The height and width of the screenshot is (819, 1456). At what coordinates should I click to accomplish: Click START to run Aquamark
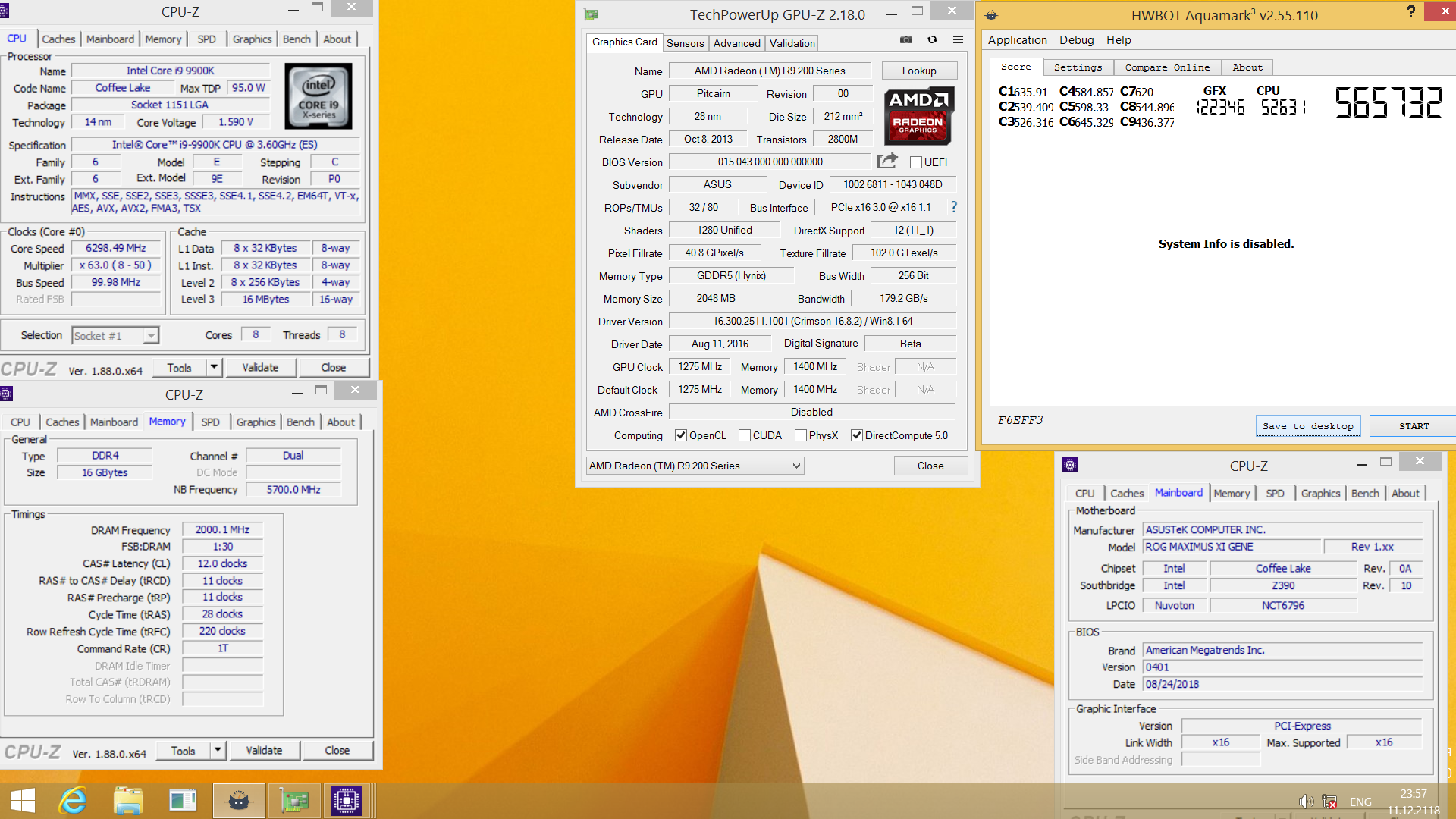point(1414,426)
